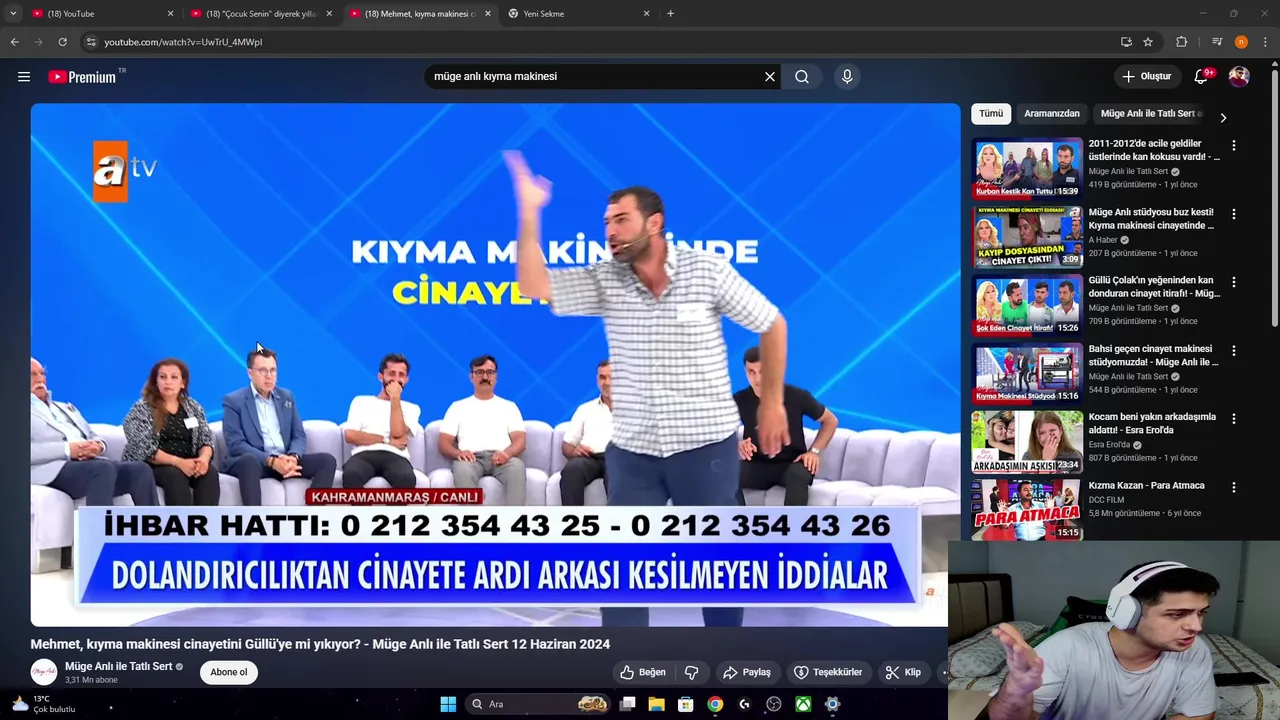1280x720 pixels.
Task: Open video '2011-2012'de acile geldiler' thumbnail
Action: [1027, 168]
